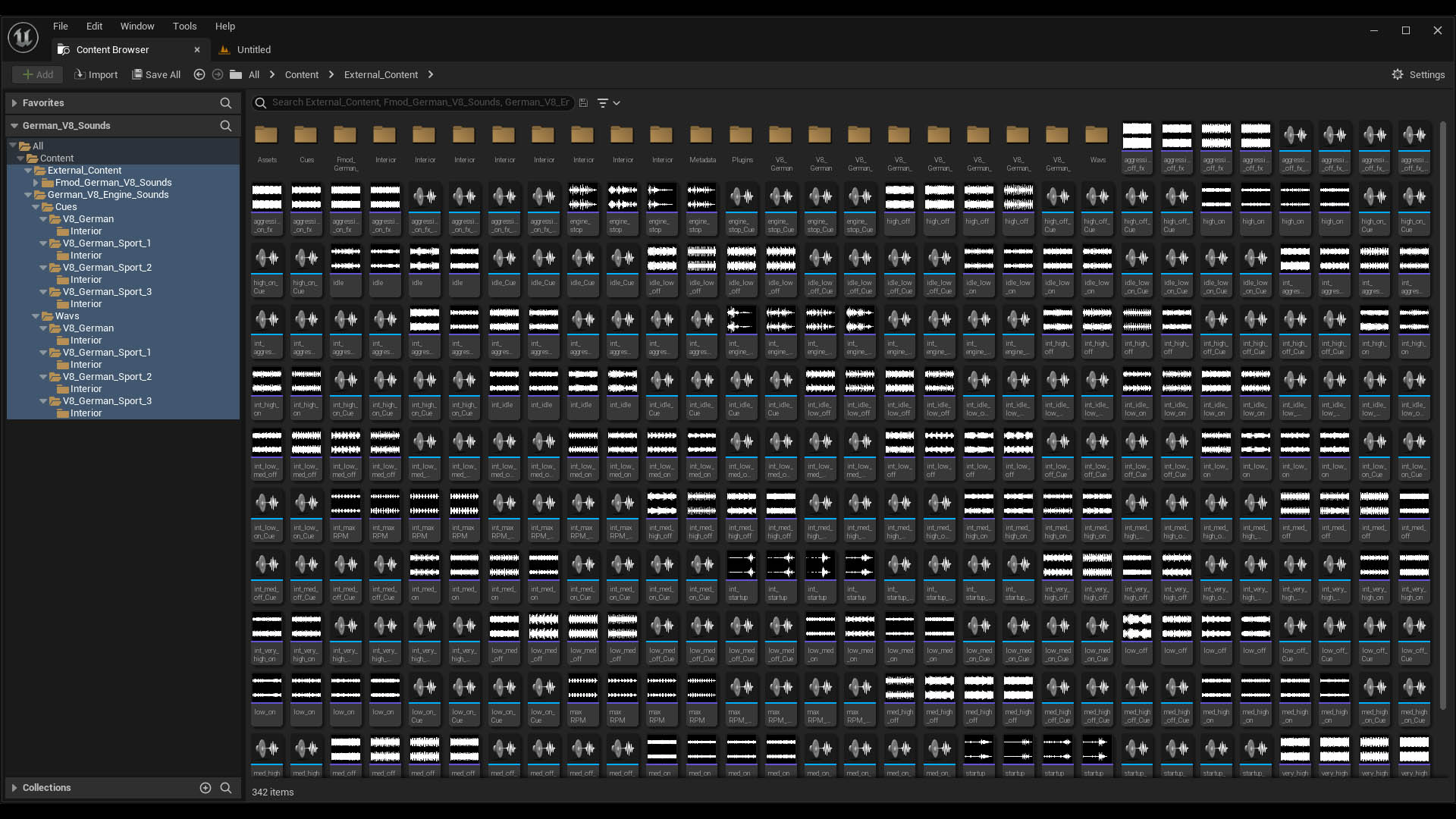Click the search icon in German_V8_Sounds panel
The image size is (1456, 819).
pos(225,125)
